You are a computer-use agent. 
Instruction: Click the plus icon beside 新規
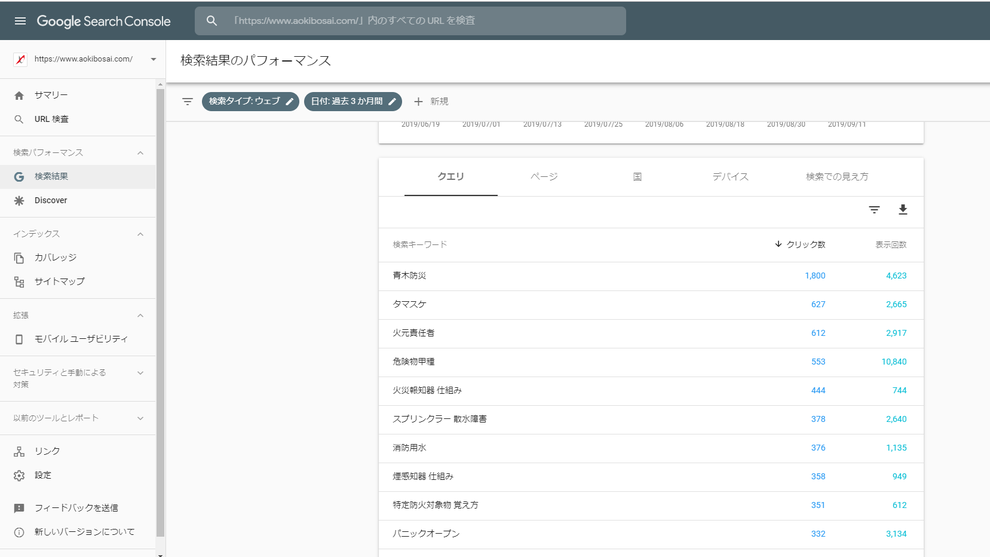[x=418, y=102]
